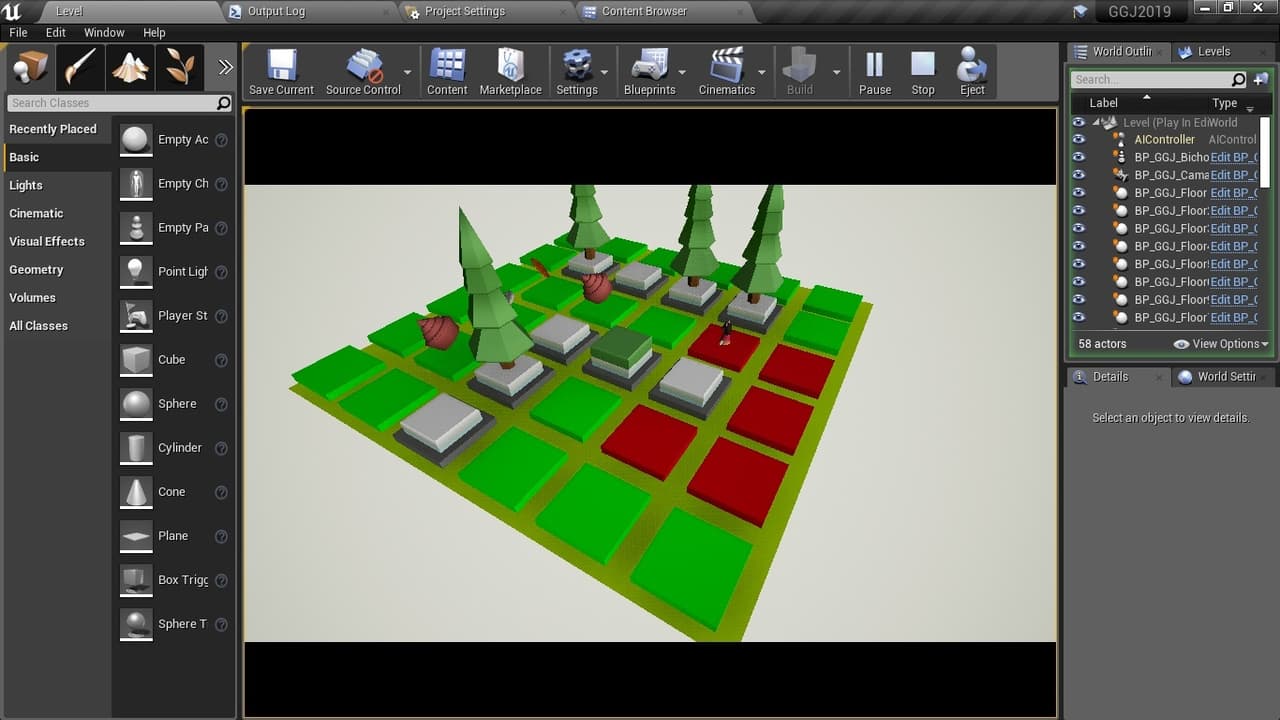The height and width of the screenshot is (720, 1280).
Task: Click the Edit BP link for BP_GGJ_Bicho
Action: pos(1234,158)
